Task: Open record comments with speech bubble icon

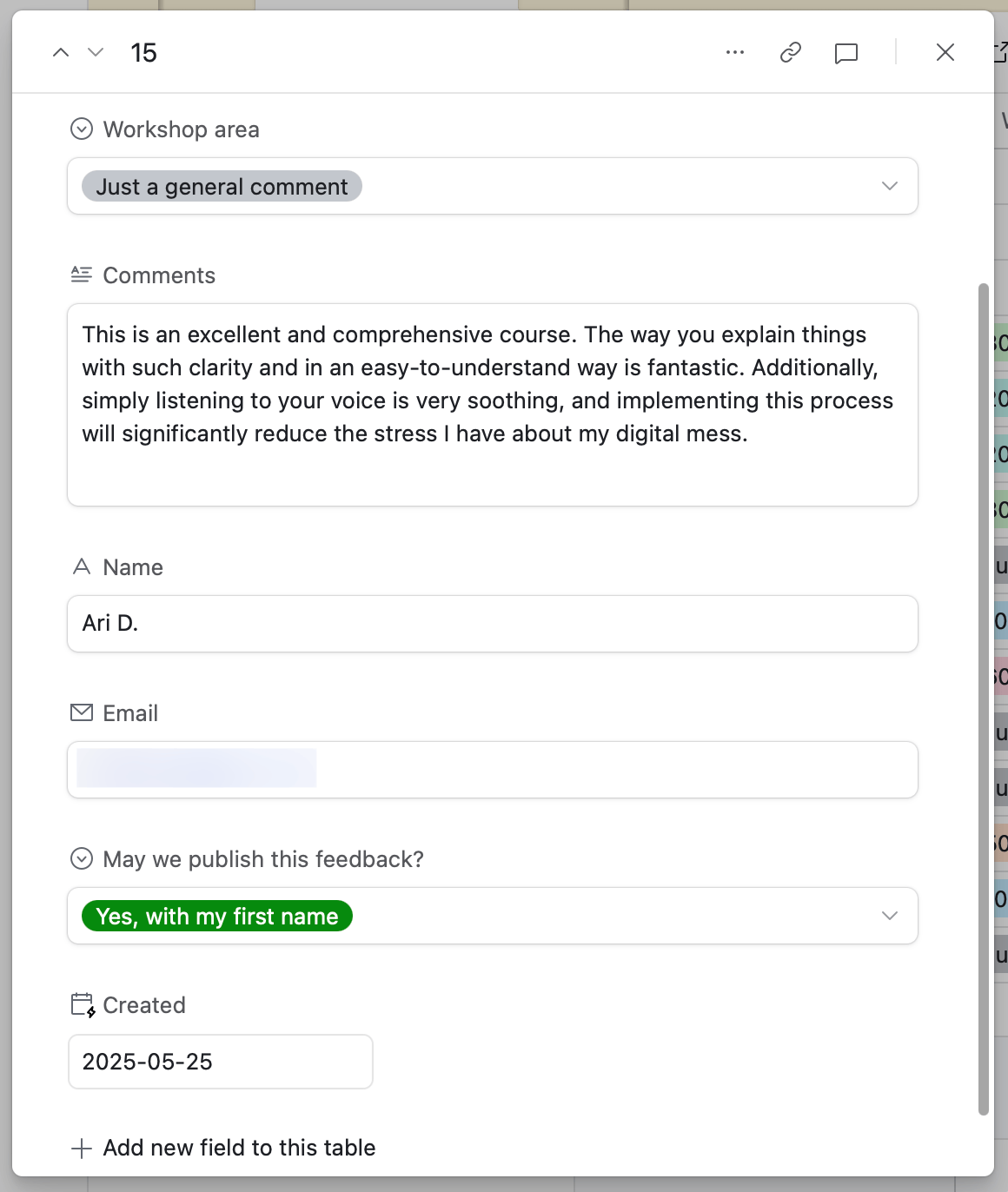Action: [x=846, y=54]
